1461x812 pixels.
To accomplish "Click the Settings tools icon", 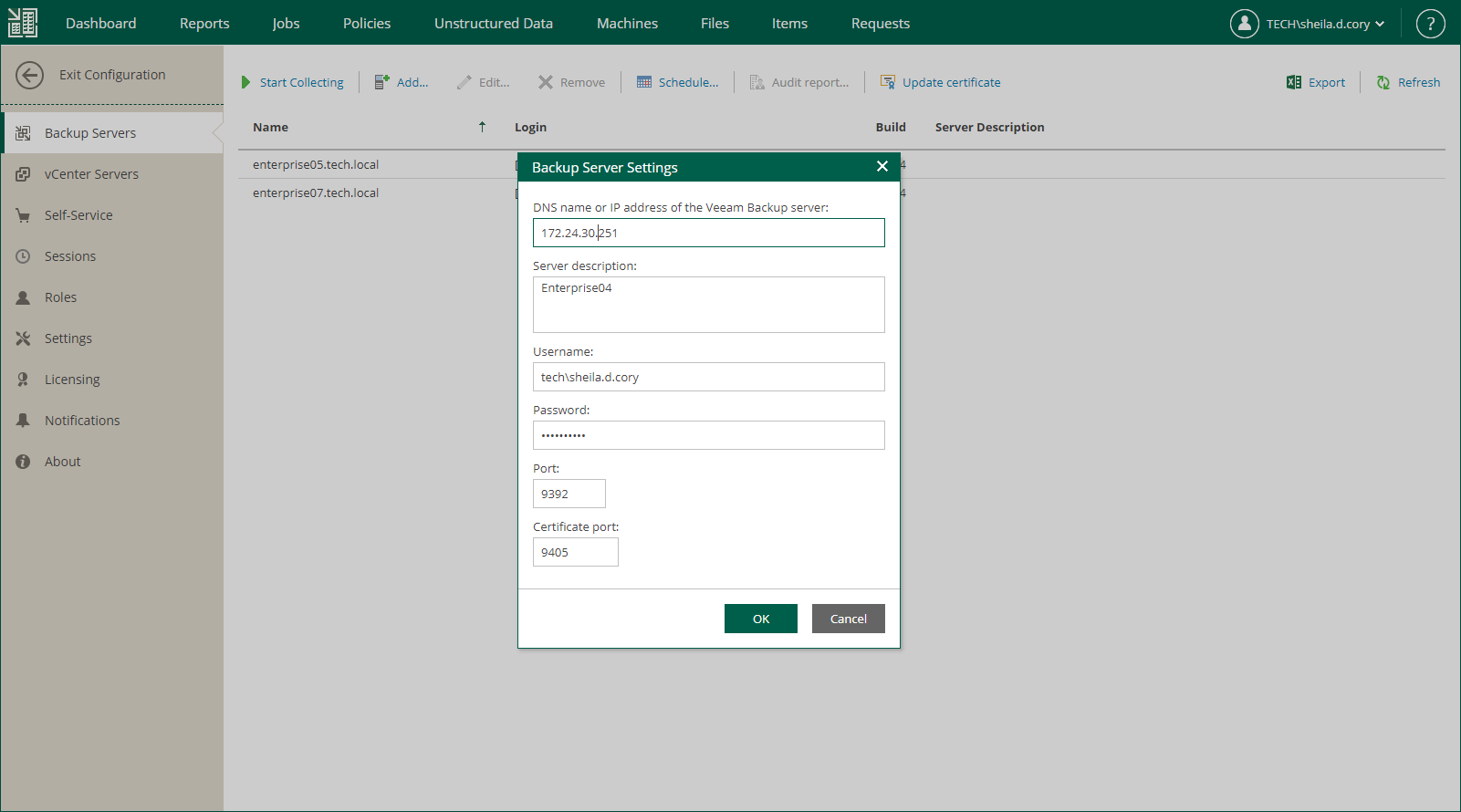I will point(23,338).
